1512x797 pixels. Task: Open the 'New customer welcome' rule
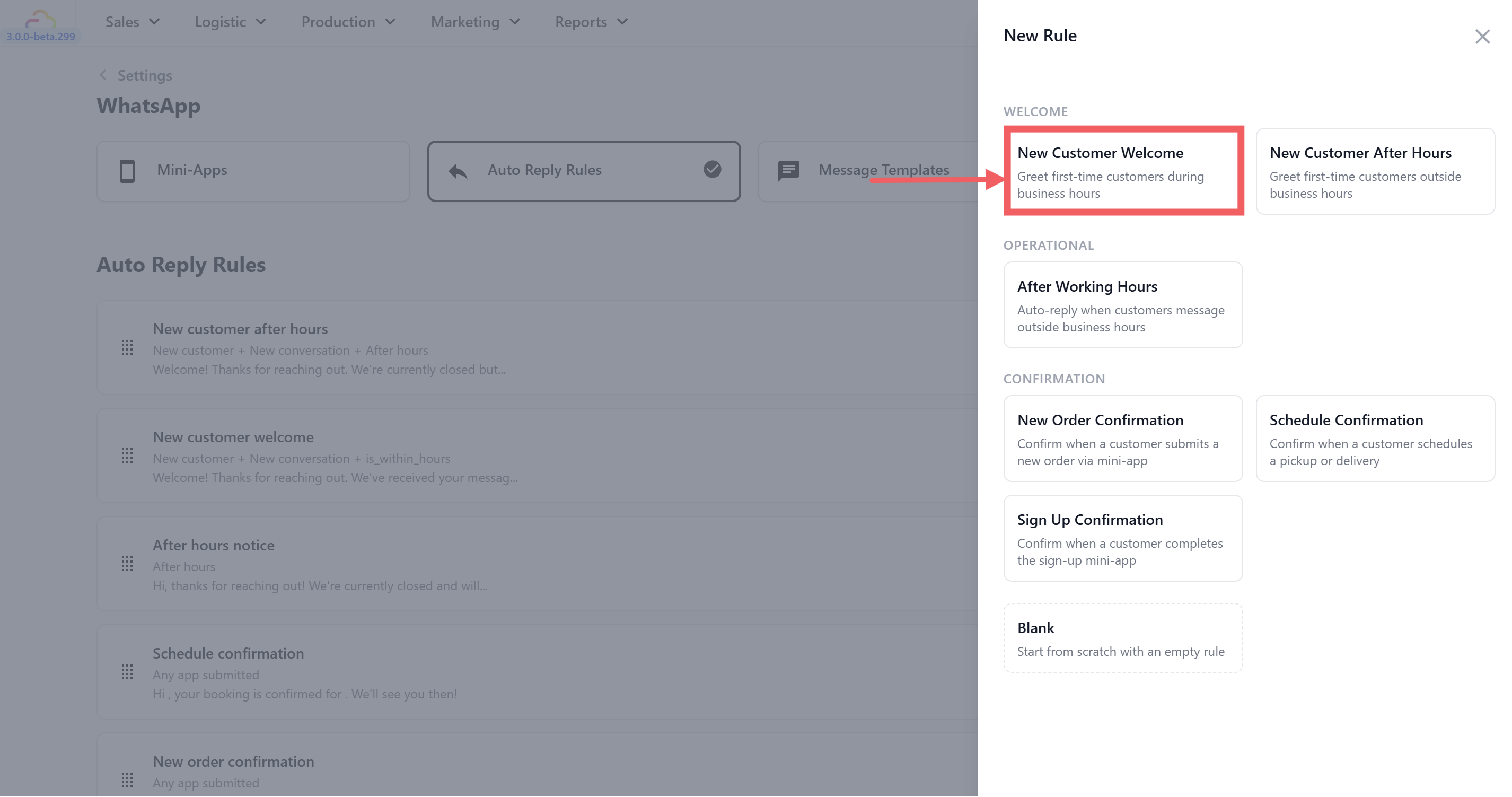(537, 456)
